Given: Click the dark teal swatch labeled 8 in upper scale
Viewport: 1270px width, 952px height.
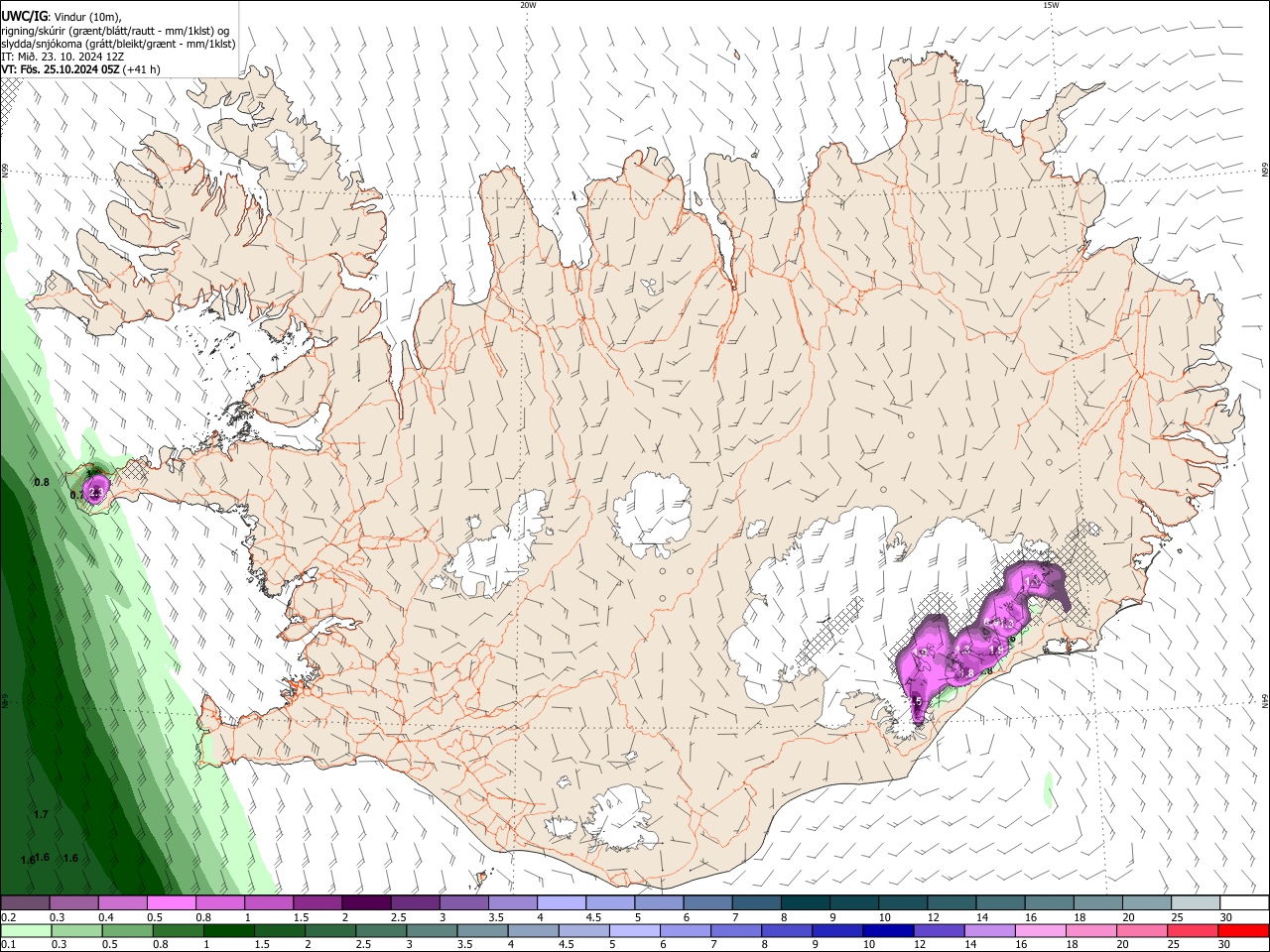Looking at the screenshot, I should point(804,903).
